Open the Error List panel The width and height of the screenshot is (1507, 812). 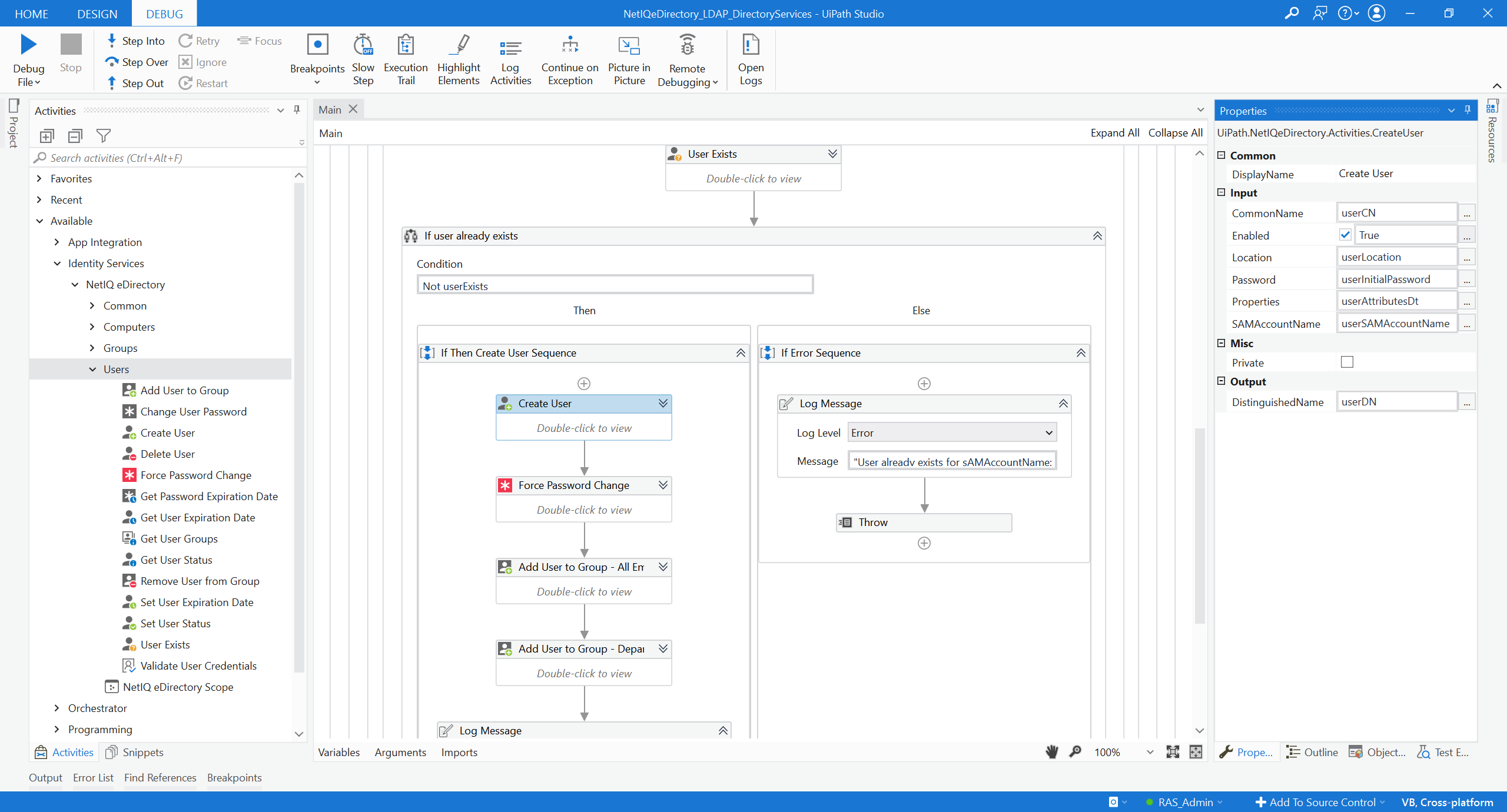[93, 777]
